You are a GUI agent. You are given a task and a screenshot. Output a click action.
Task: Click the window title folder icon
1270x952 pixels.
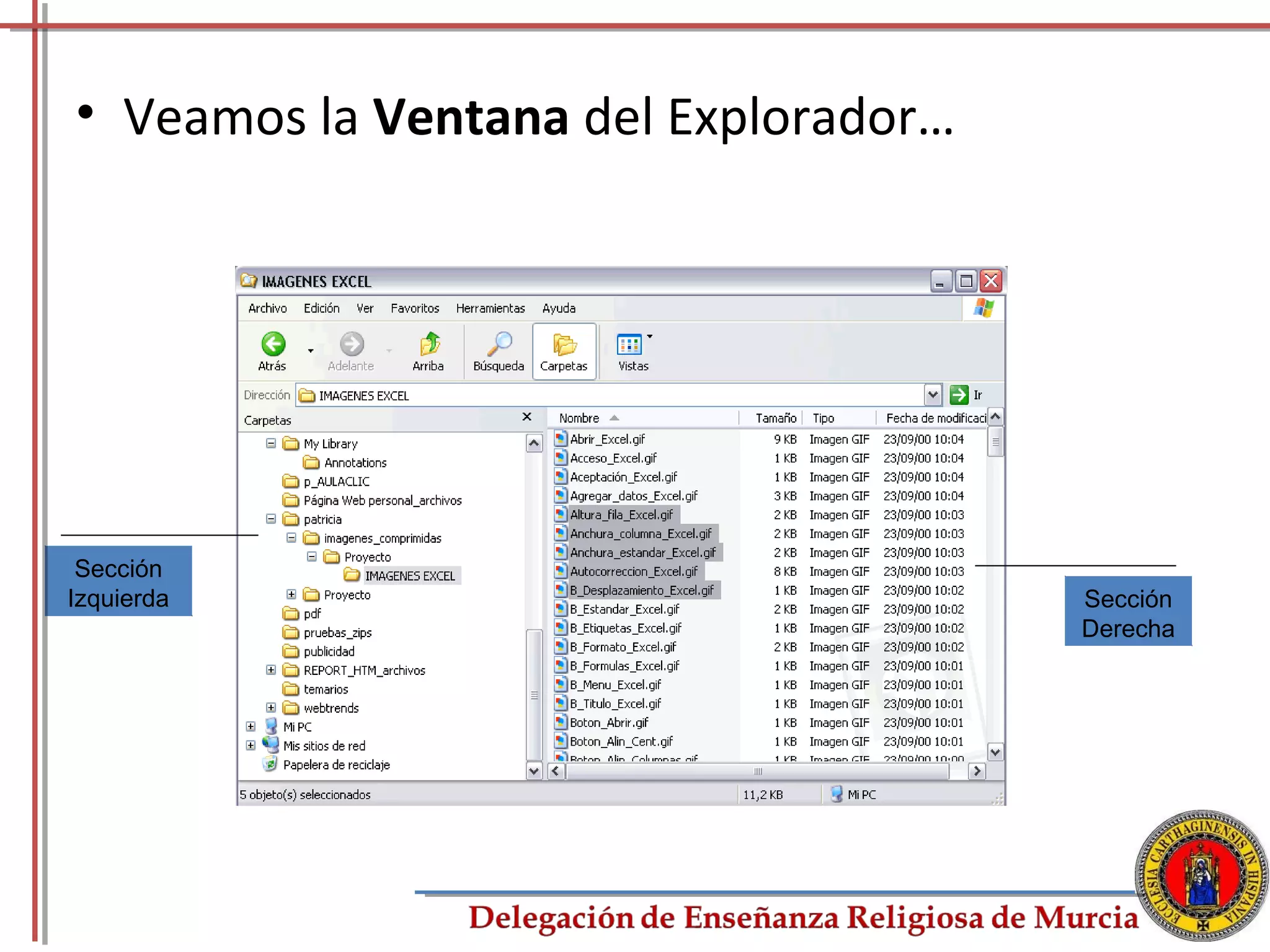(249, 281)
